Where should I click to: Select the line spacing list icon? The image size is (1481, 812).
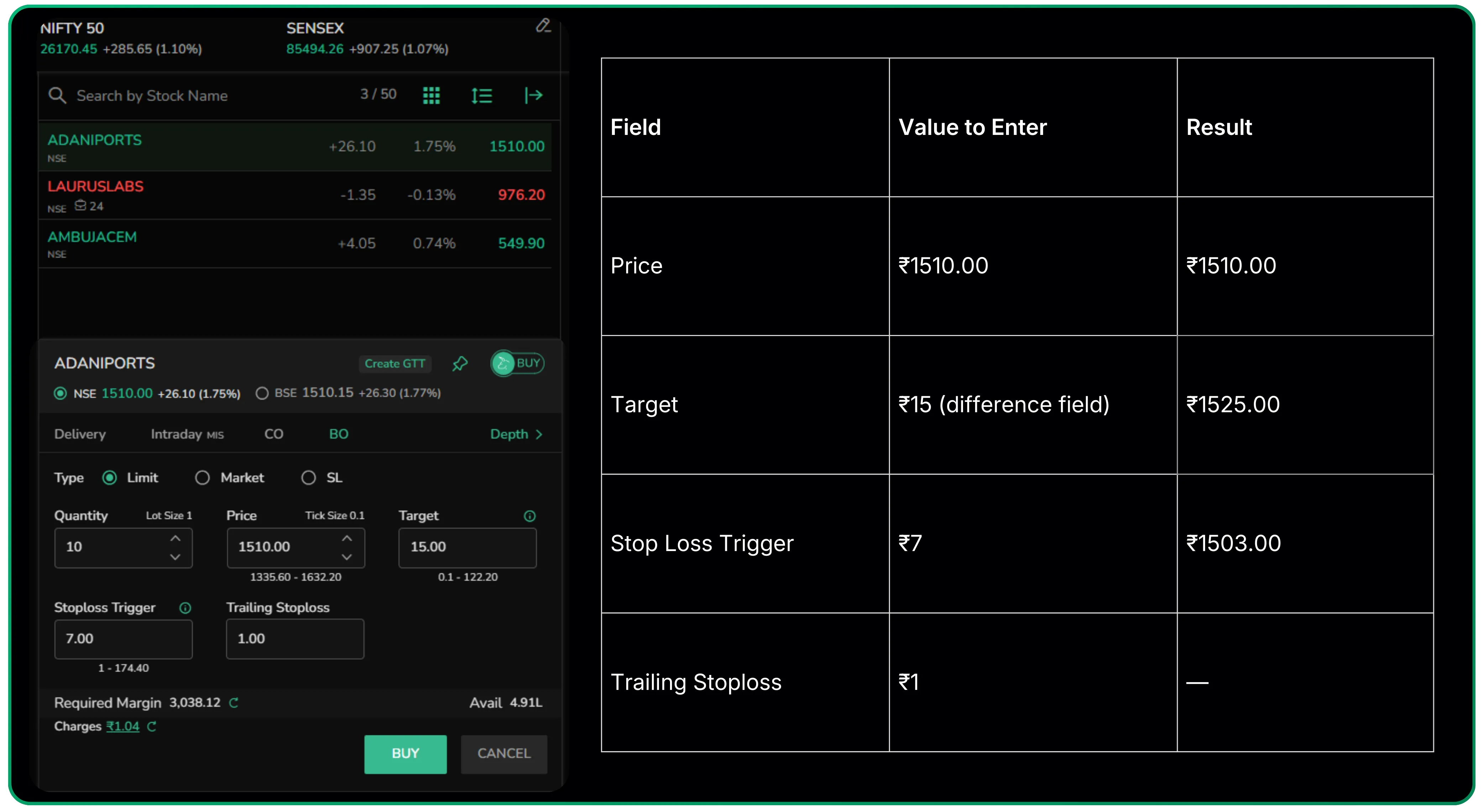tap(482, 95)
